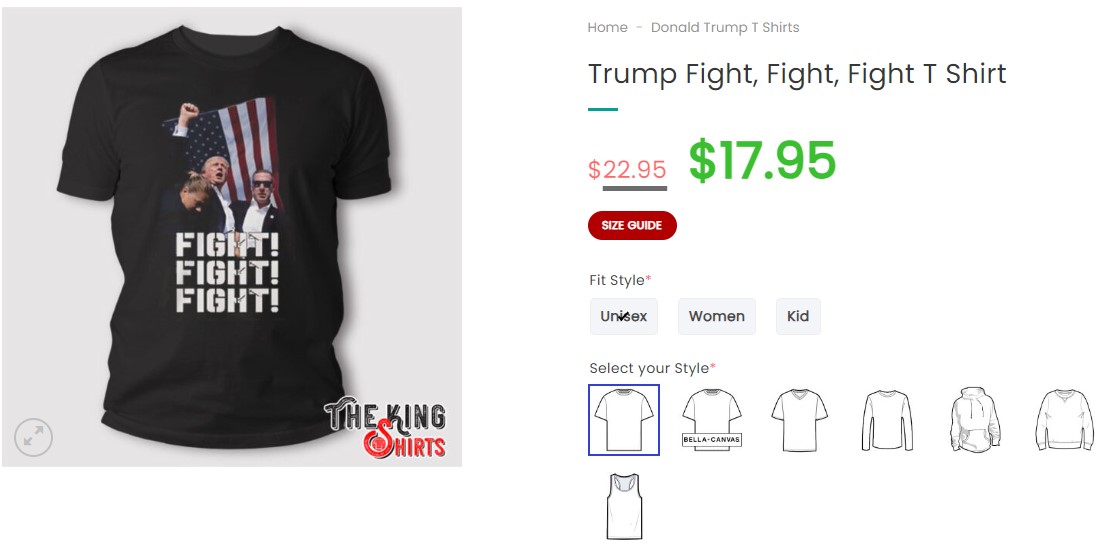Click the Fit Style label
Image resolution: width=1102 pixels, height=553 pixels.
click(620, 280)
